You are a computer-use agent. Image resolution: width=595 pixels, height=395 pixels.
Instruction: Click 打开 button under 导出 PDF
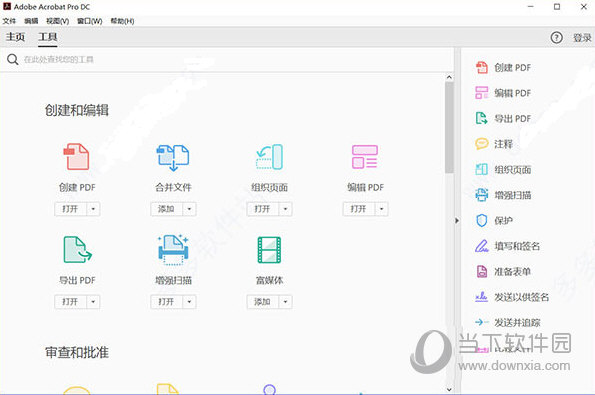click(x=71, y=302)
